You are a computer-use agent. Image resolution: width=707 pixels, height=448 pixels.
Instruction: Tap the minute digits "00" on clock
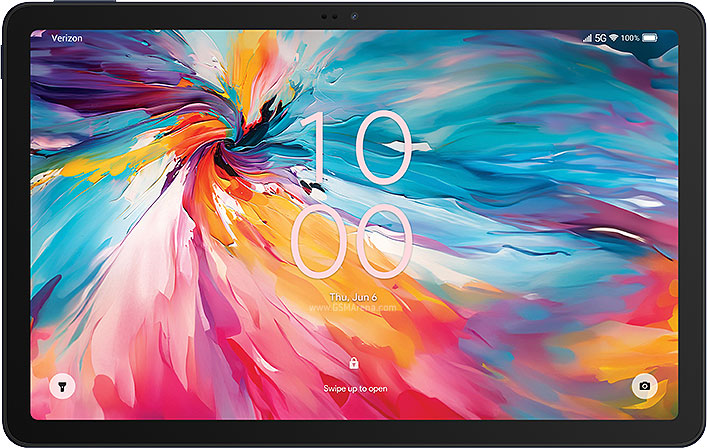pos(352,241)
